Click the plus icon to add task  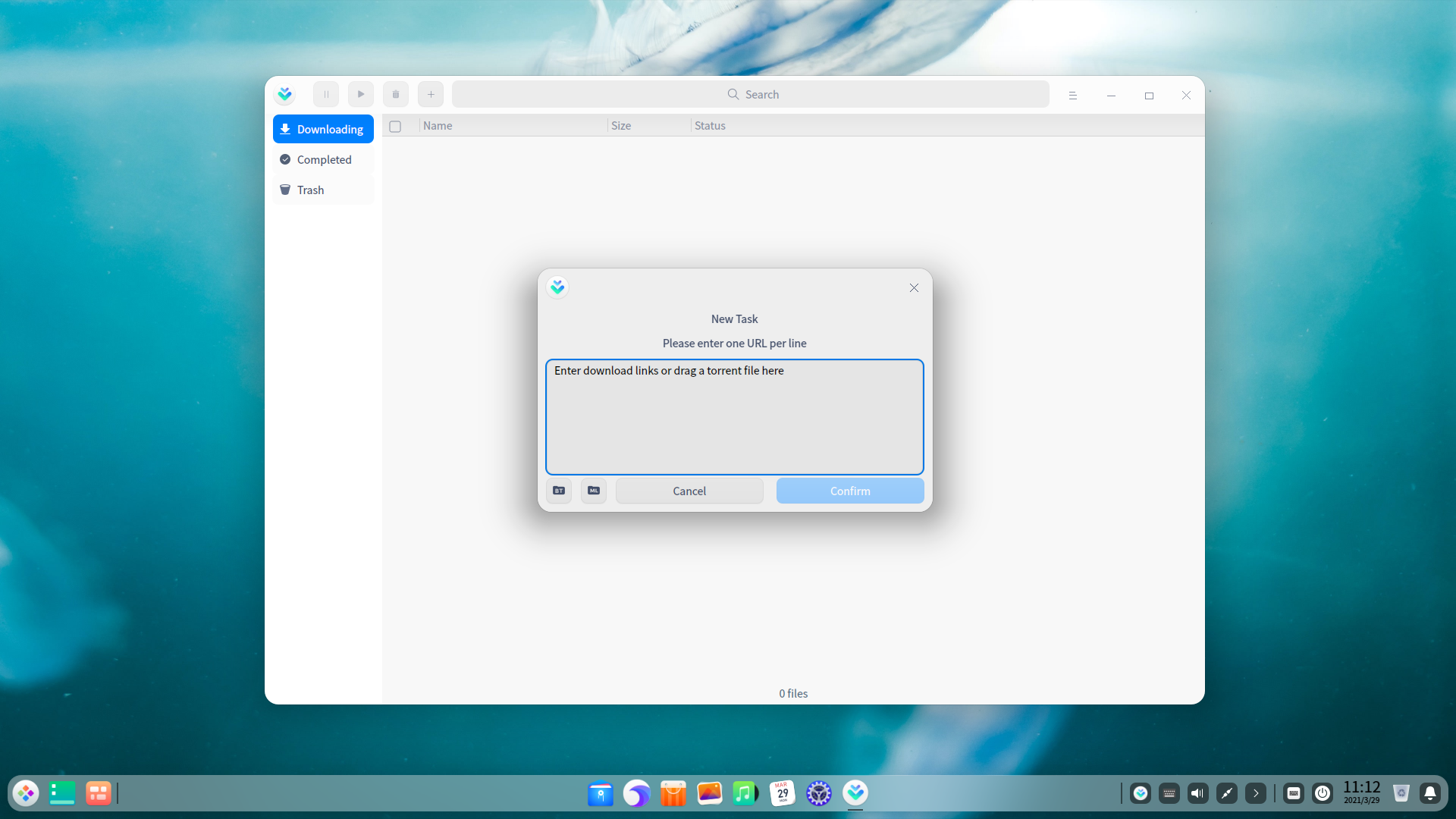[x=431, y=95]
